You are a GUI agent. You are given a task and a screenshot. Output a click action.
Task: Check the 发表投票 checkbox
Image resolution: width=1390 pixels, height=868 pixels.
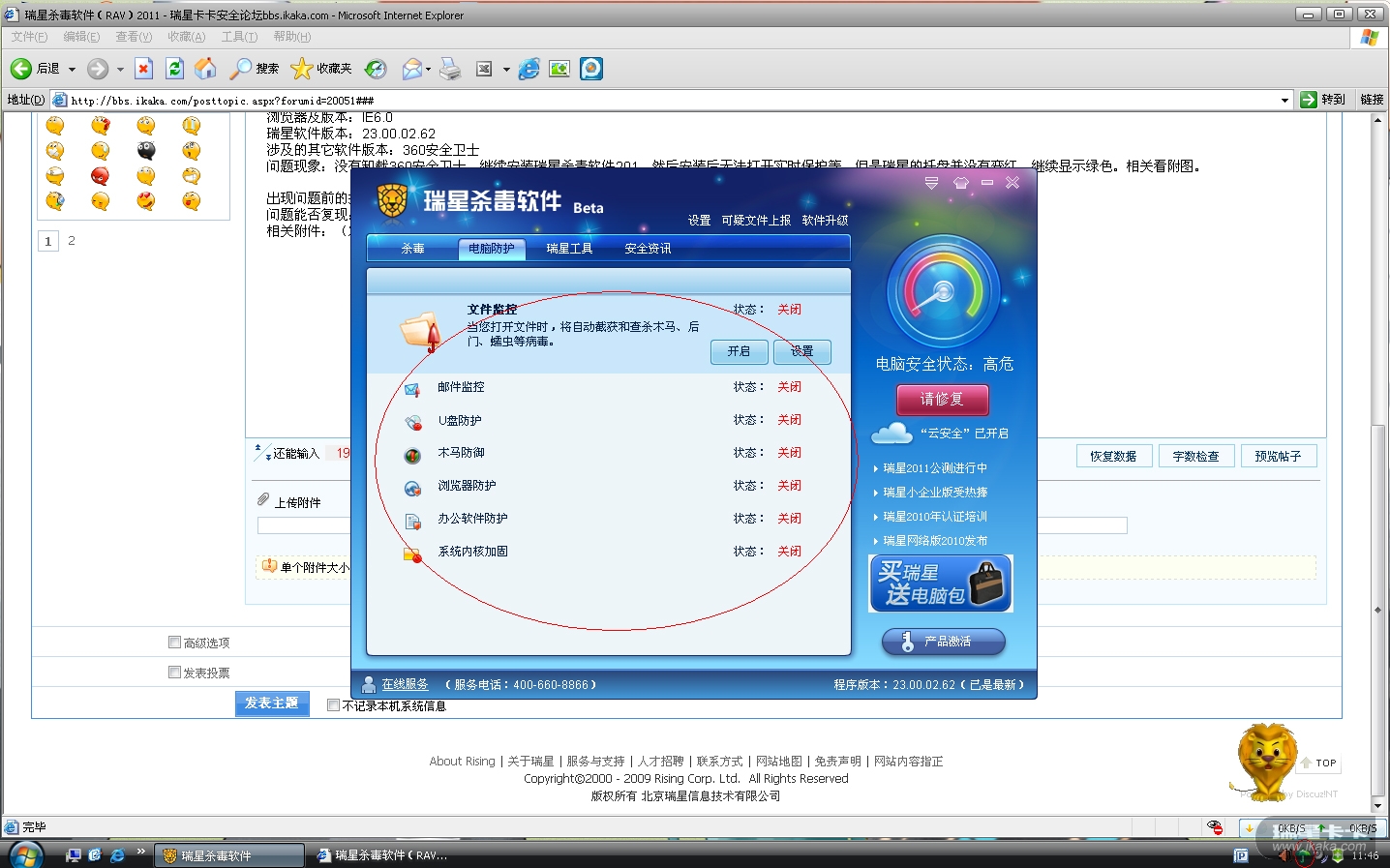[x=174, y=672]
